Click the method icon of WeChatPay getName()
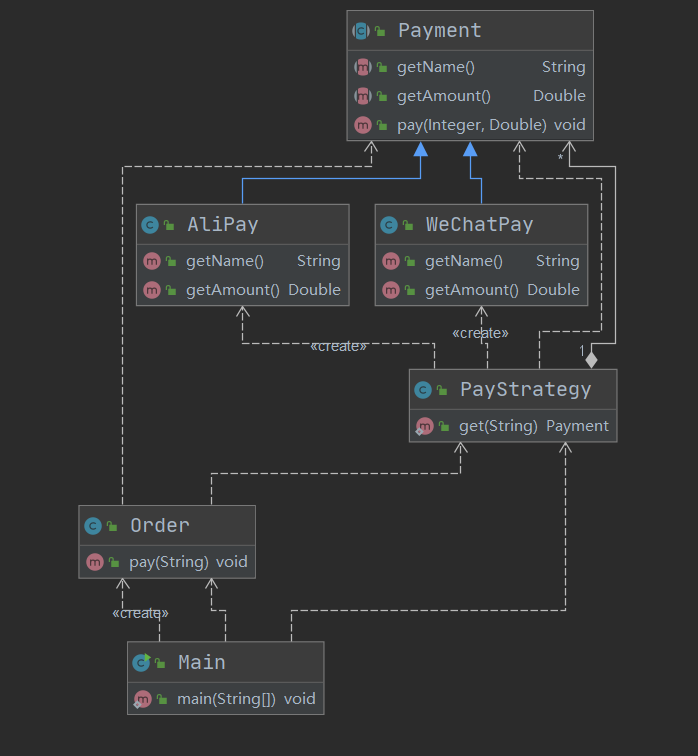698x756 pixels. 391,261
